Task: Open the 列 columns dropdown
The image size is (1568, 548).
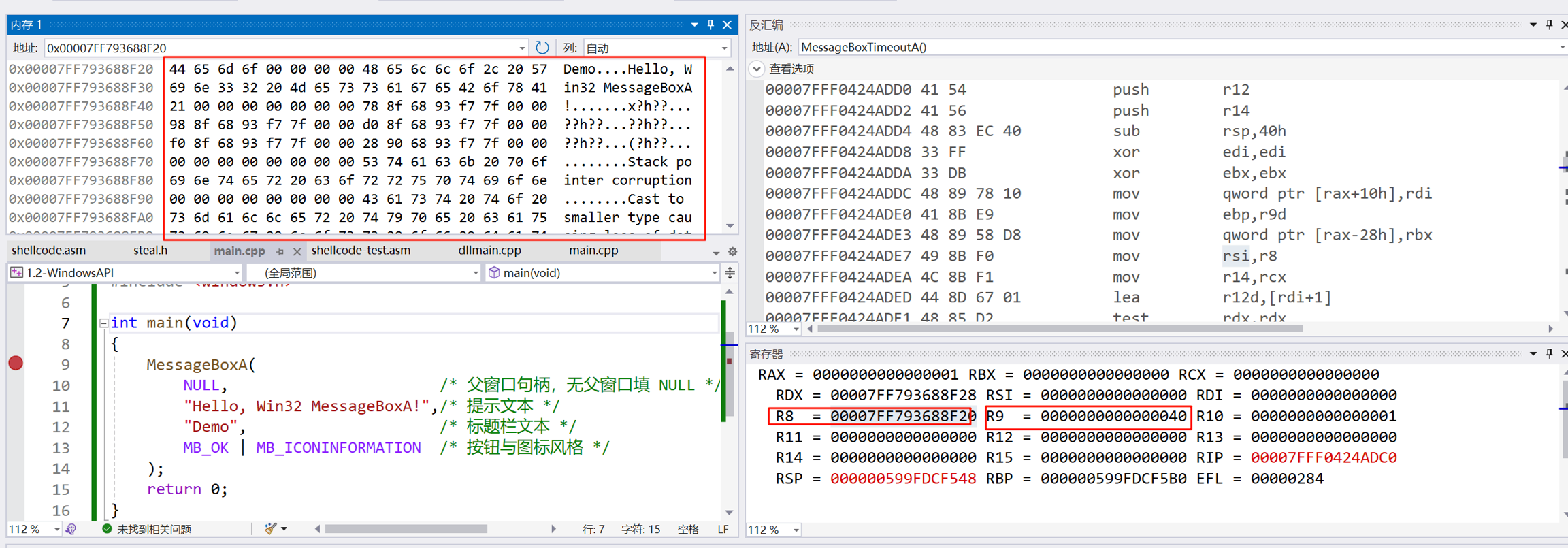Action: point(724,48)
